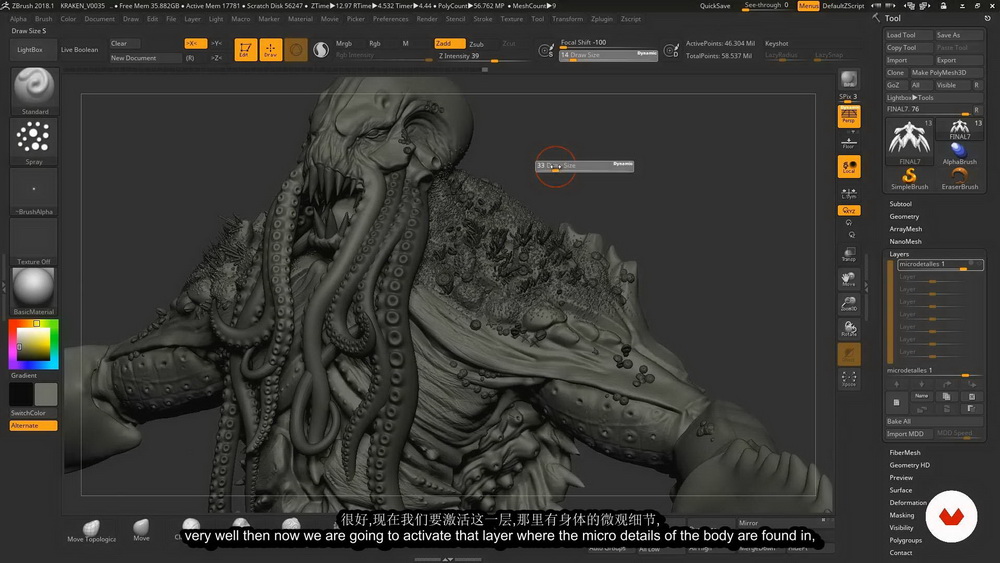The width and height of the screenshot is (1000, 563).
Task: Open the Brush menu
Action: click(43, 19)
